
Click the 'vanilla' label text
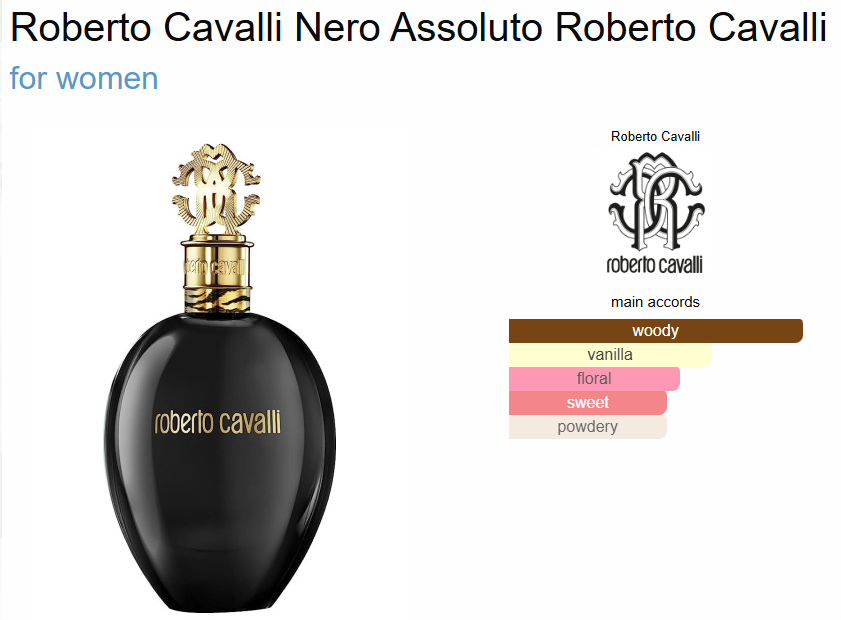click(610, 355)
